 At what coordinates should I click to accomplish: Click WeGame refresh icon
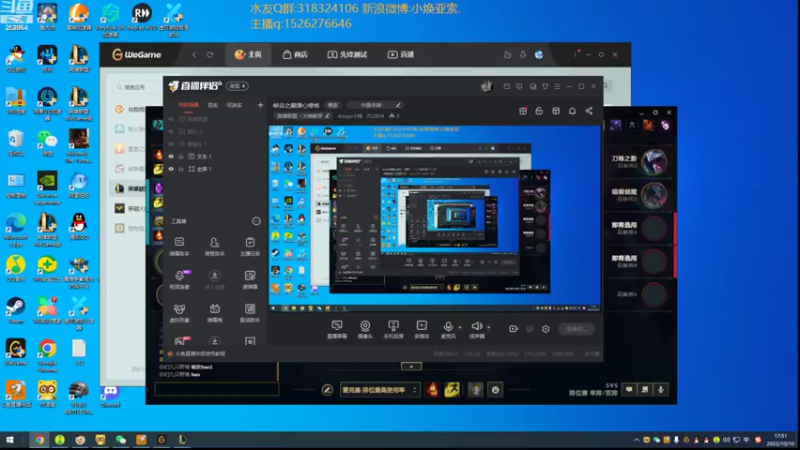coord(210,55)
